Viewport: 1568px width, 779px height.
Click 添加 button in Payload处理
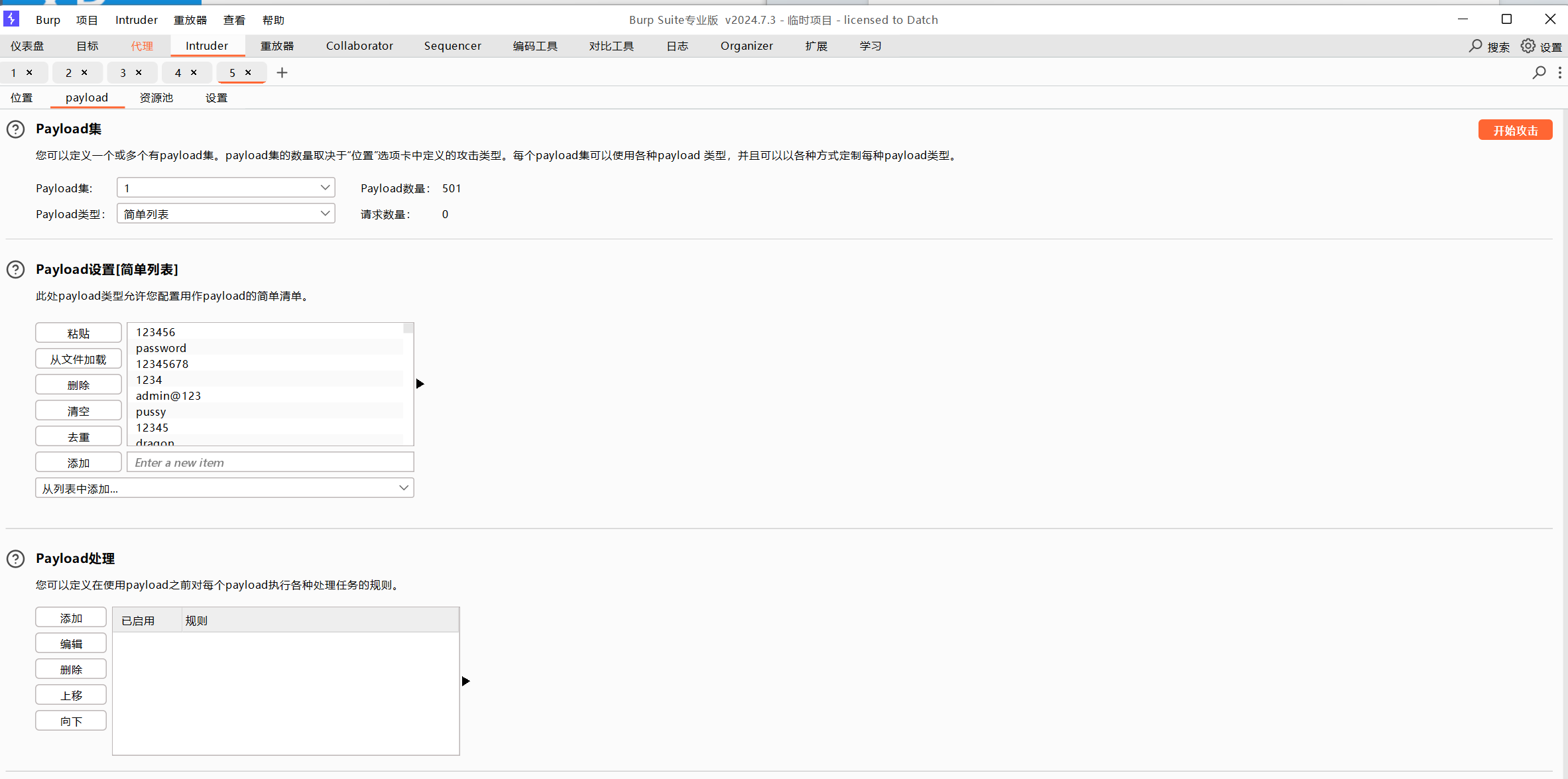pos(71,617)
